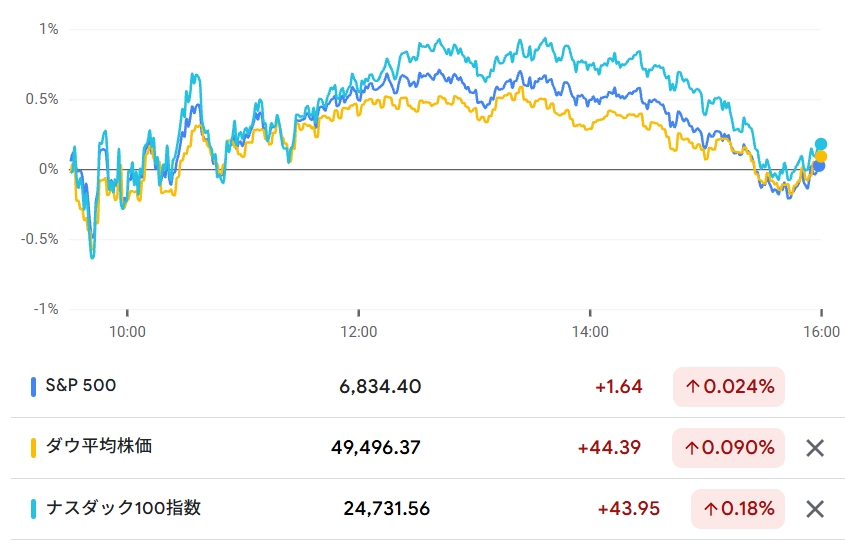Screen dimensions: 845x545
Task: Open the S&P 500 index link
Action: coord(80,385)
